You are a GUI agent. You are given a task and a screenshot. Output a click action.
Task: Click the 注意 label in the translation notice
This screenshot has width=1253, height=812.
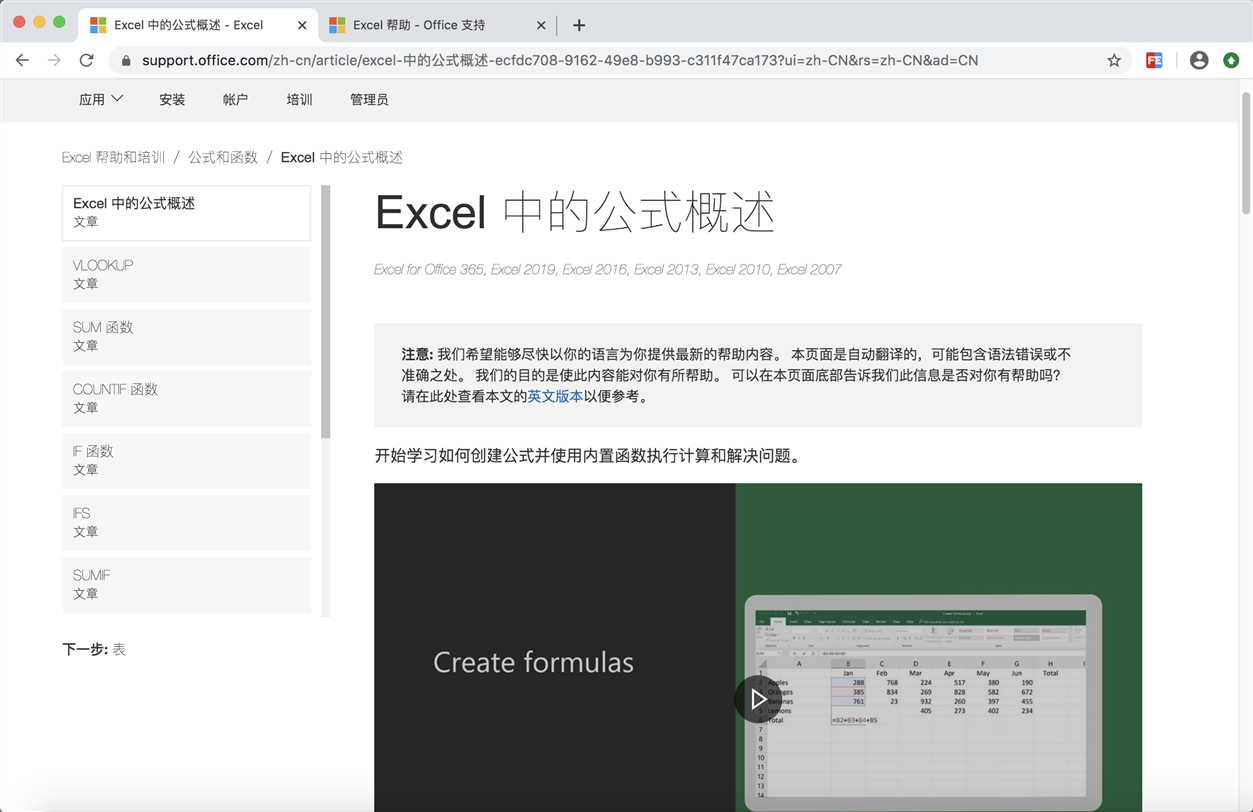417,354
